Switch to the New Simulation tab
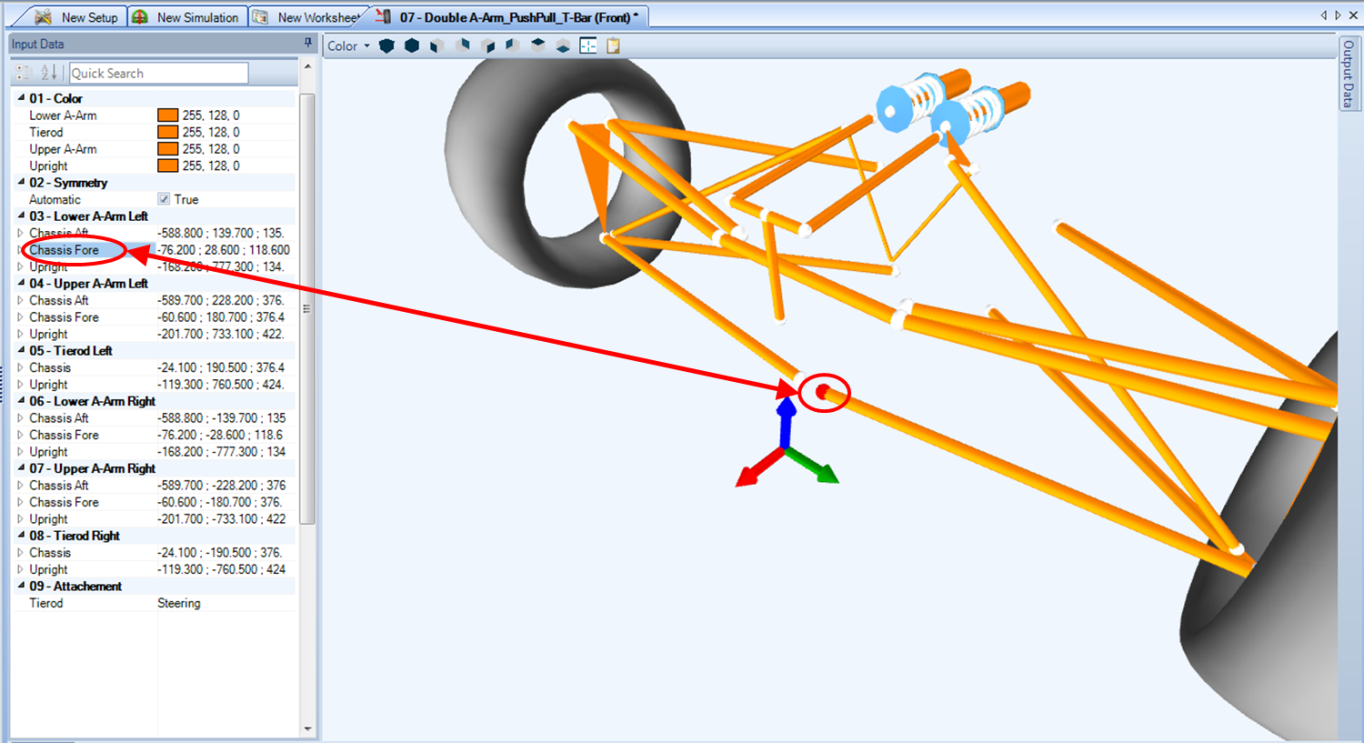1364x743 pixels. click(186, 17)
